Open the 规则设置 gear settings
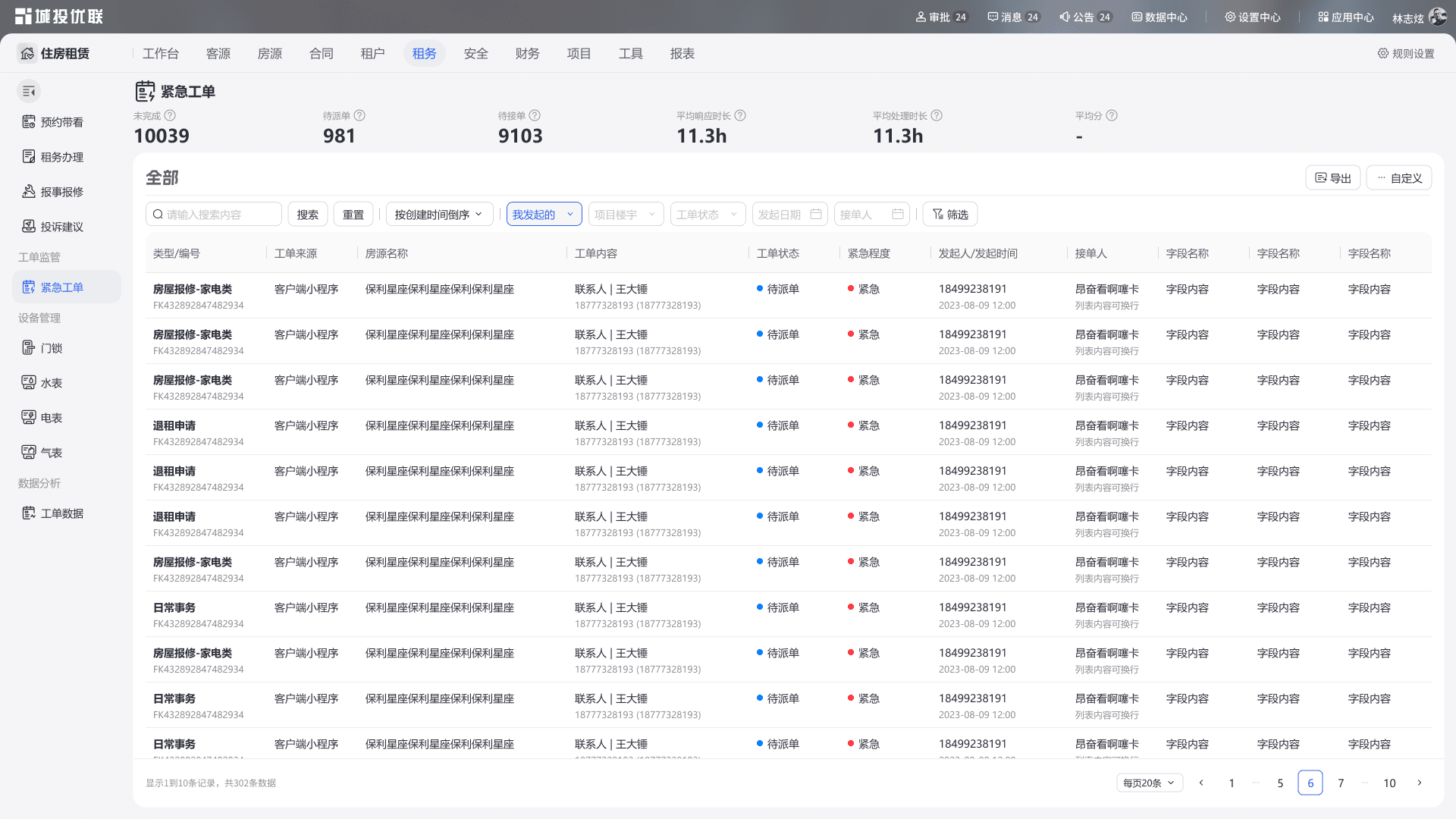 [1406, 53]
